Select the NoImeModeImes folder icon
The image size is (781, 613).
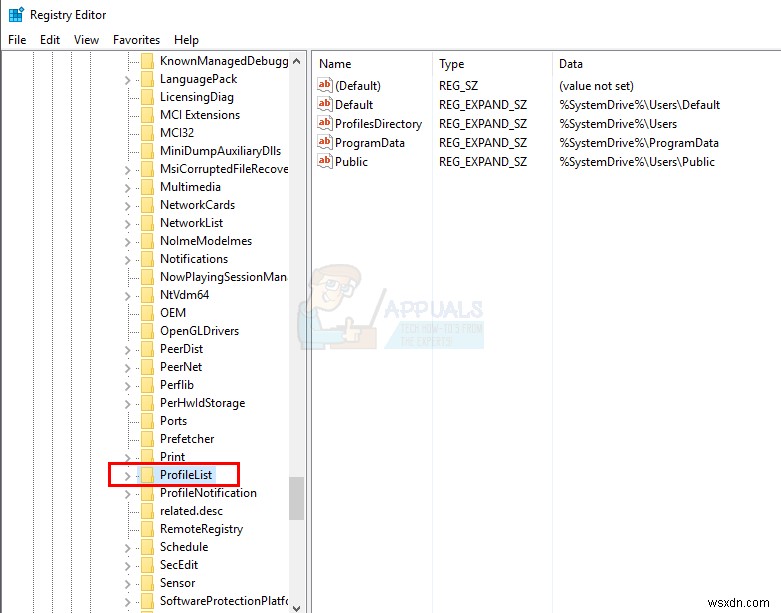coord(147,241)
